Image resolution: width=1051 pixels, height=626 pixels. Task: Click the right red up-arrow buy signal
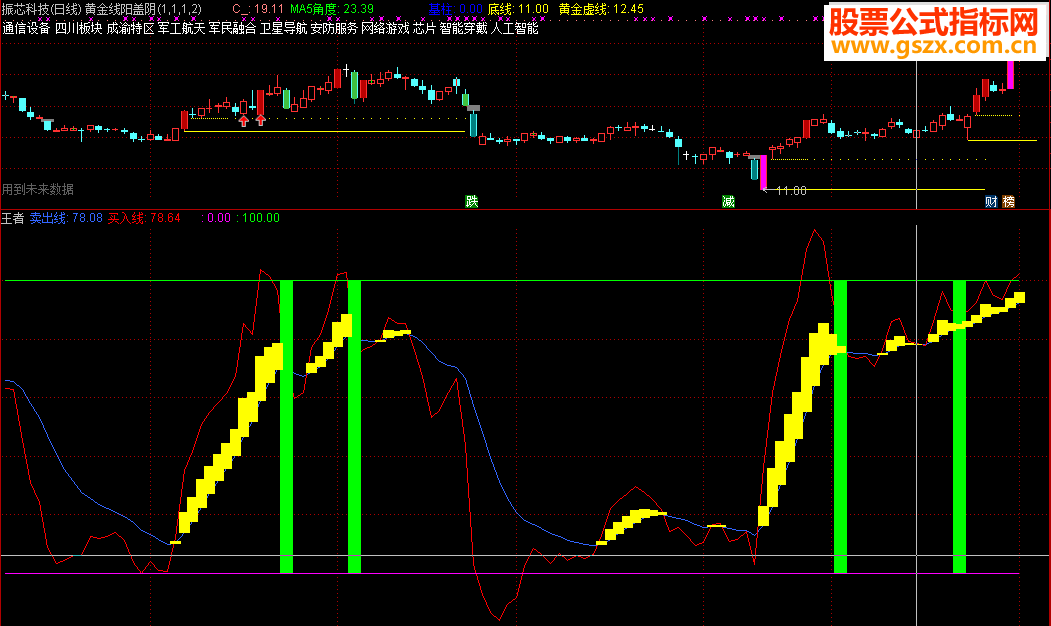(261, 120)
